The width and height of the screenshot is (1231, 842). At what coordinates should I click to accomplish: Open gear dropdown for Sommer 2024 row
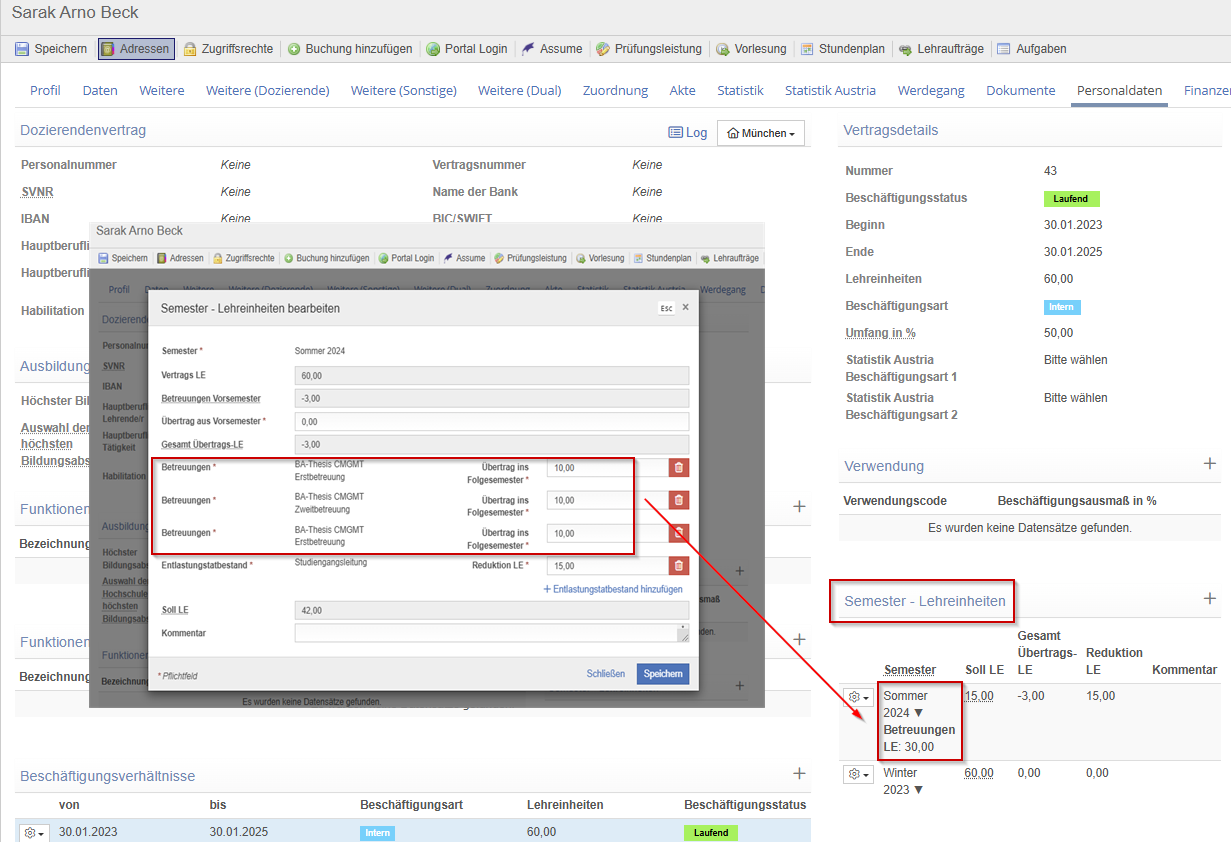pos(858,697)
